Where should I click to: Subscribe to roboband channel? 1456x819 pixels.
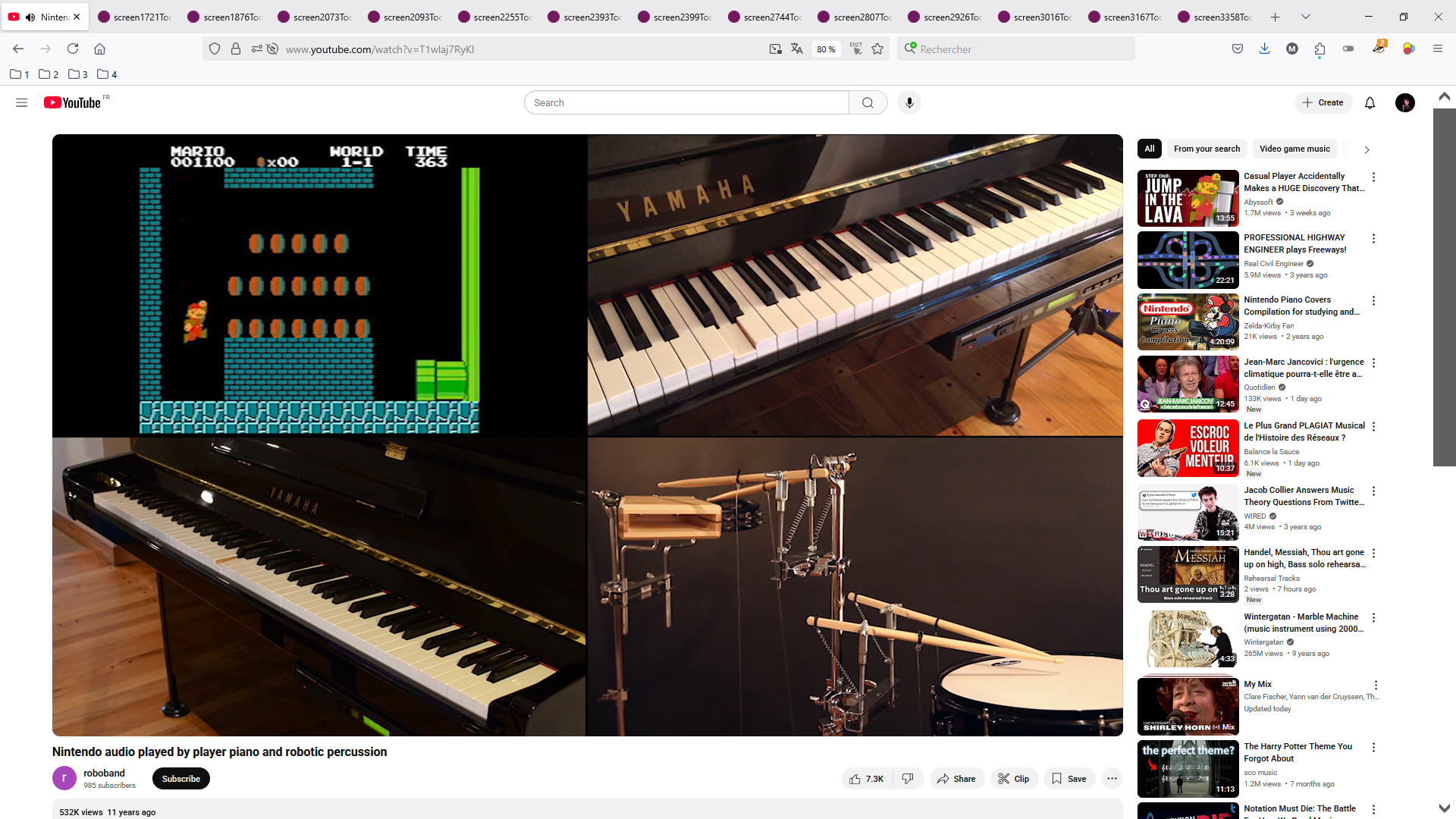pyautogui.click(x=180, y=779)
